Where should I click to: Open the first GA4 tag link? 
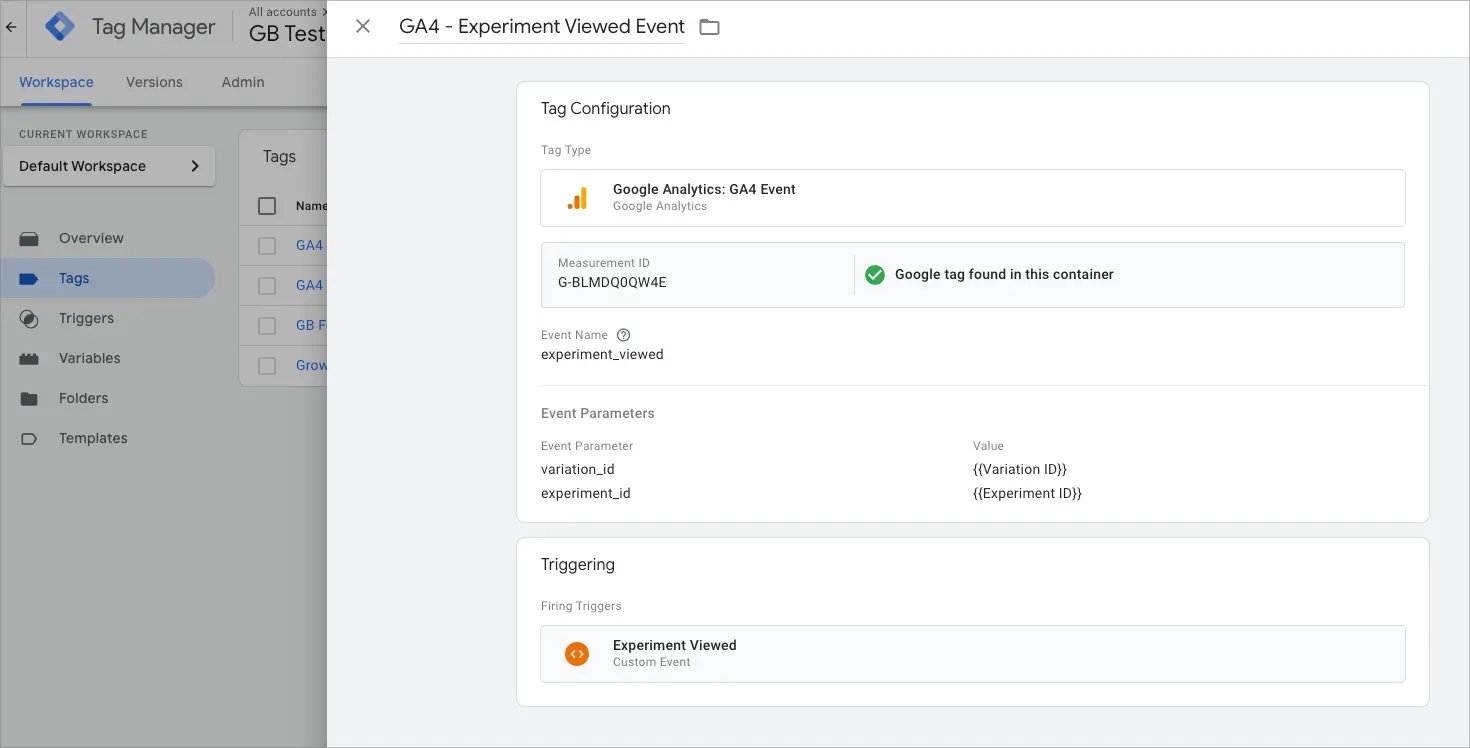(310, 245)
